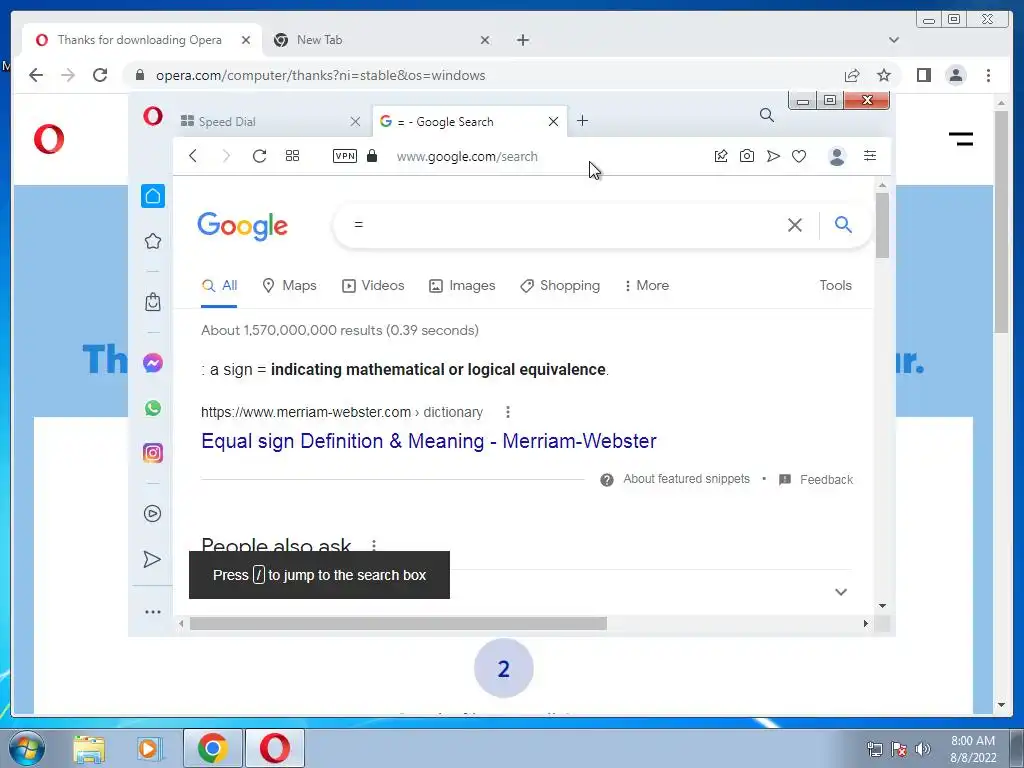Open People also ask options menu
This screenshot has width=1024, height=768.
coord(374,545)
